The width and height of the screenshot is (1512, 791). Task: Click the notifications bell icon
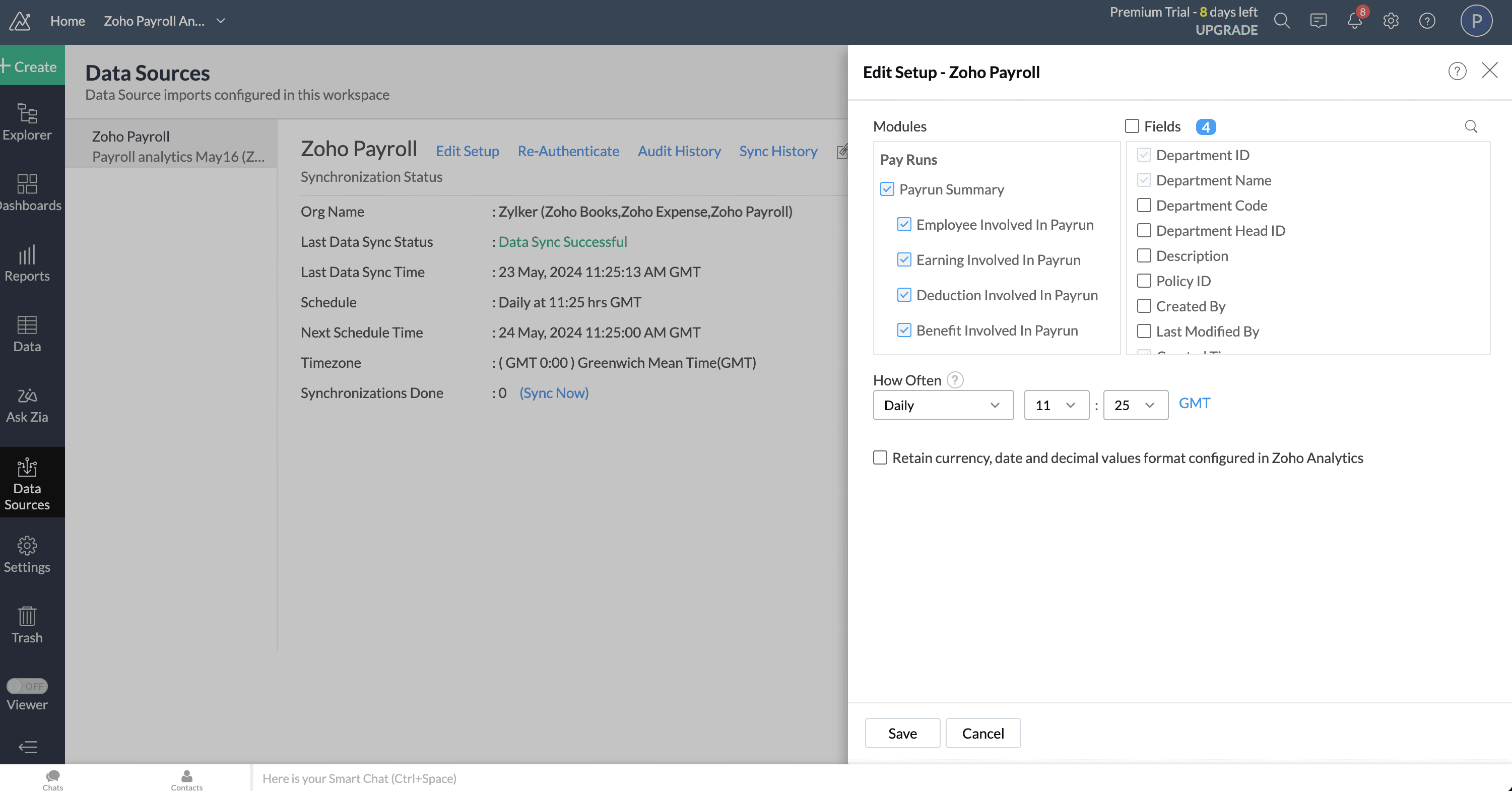click(x=1354, y=20)
